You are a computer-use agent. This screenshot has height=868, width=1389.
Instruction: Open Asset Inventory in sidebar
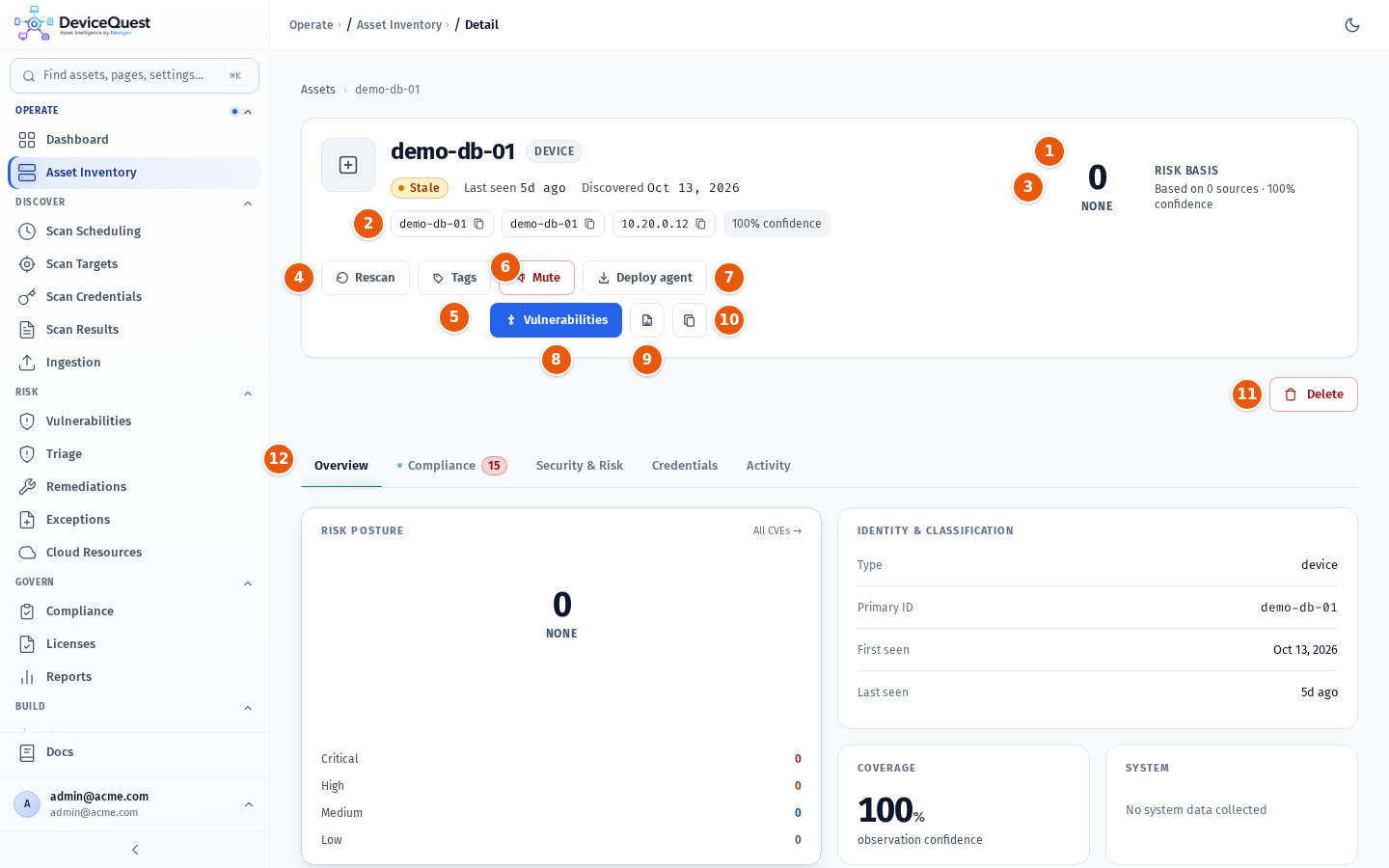click(x=134, y=173)
